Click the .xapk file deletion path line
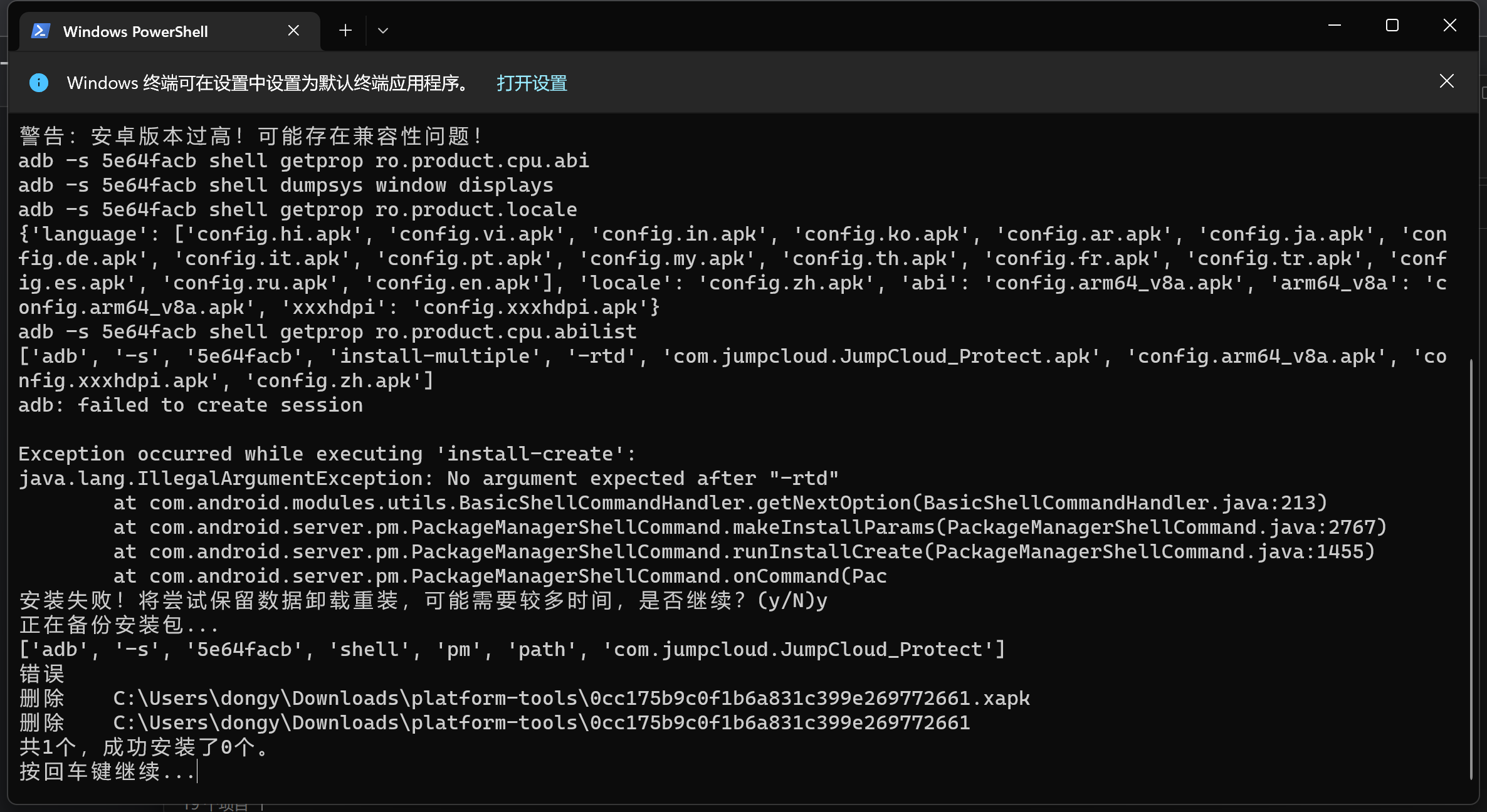Image resolution: width=1487 pixels, height=812 pixels. click(570, 698)
